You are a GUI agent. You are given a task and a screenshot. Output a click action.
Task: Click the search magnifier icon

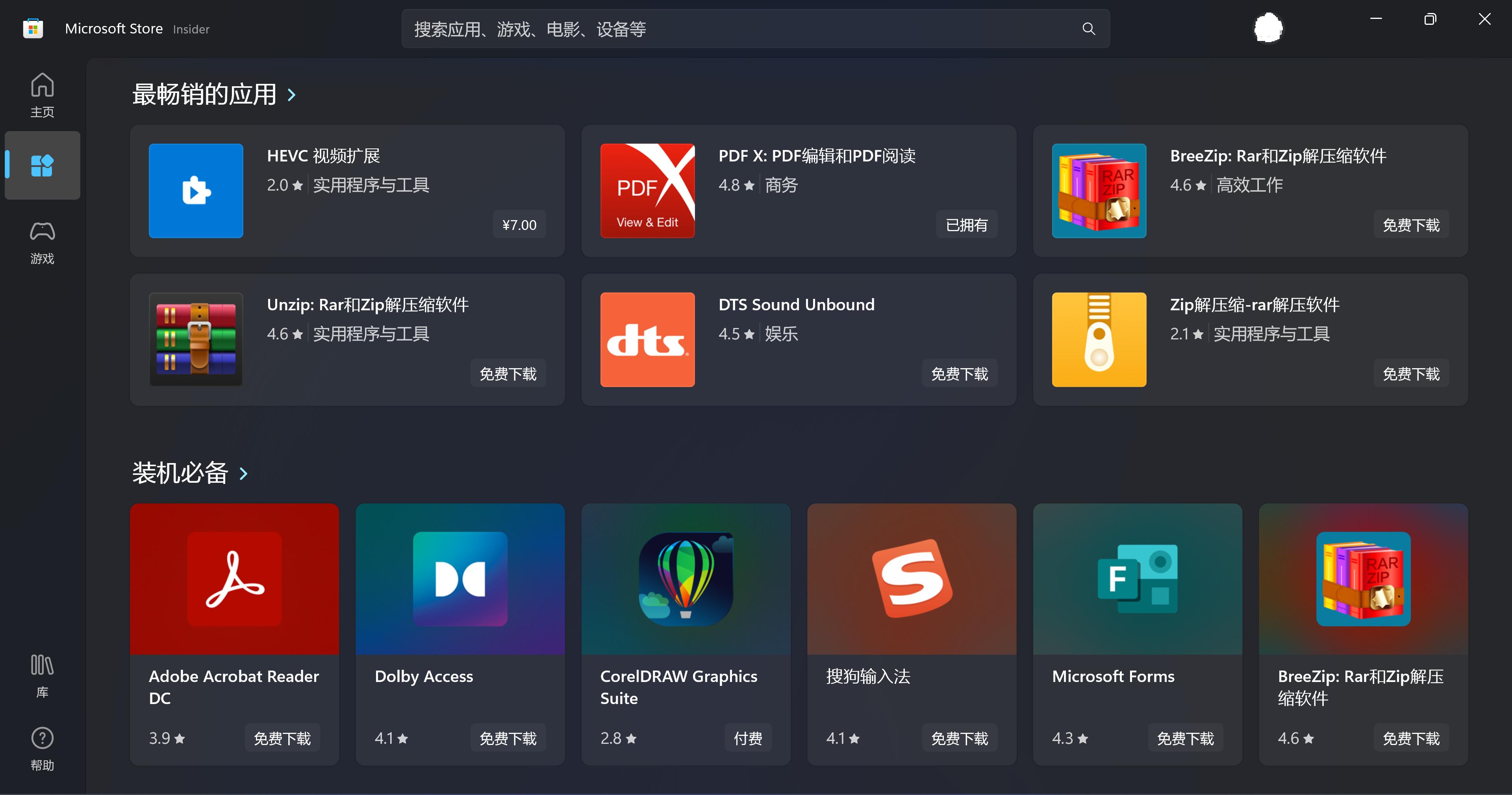(x=1088, y=29)
